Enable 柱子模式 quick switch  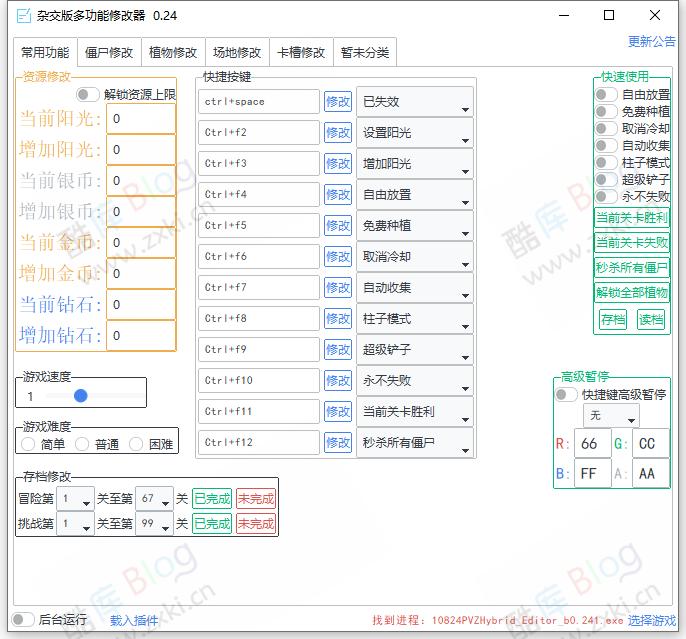pyautogui.click(x=606, y=162)
